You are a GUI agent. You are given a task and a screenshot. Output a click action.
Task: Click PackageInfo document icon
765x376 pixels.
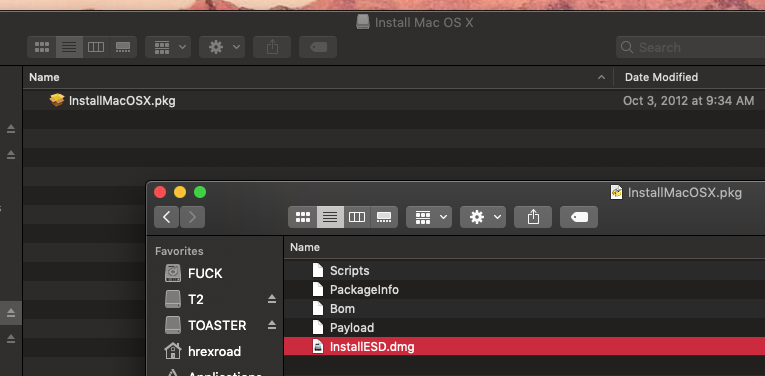point(318,289)
